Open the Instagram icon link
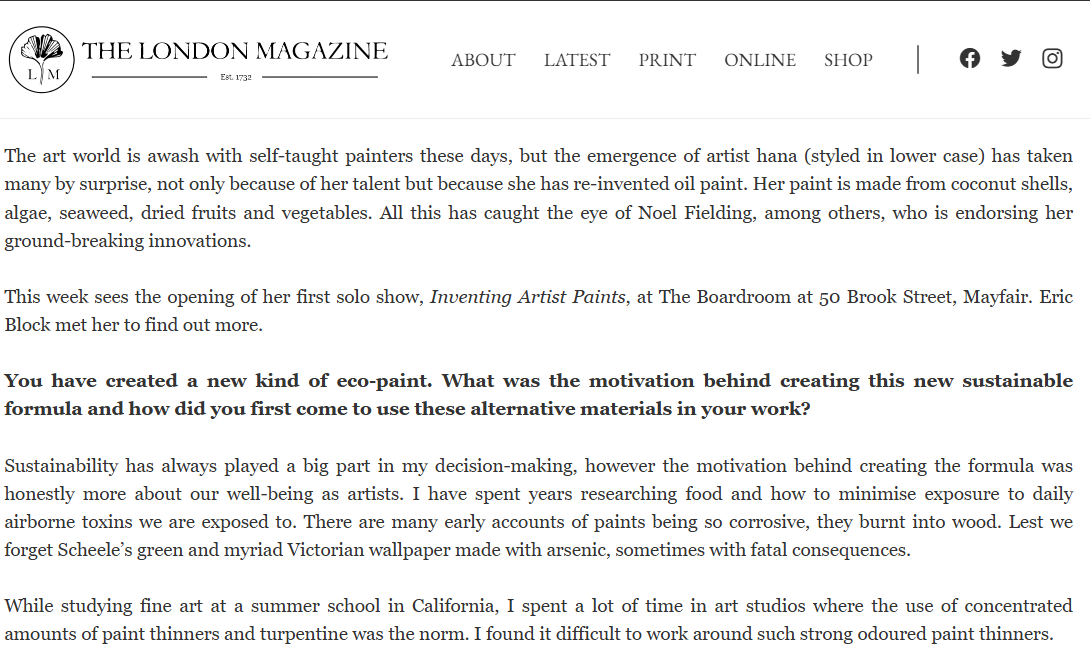This screenshot has height=659, width=1090. tap(1052, 58)
